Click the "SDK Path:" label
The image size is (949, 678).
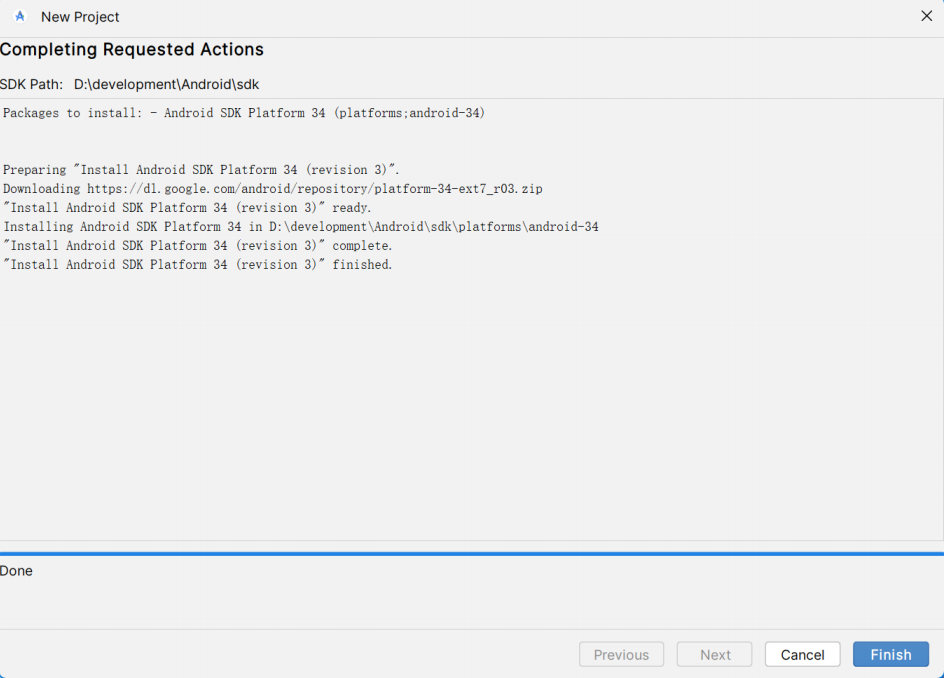31,84
